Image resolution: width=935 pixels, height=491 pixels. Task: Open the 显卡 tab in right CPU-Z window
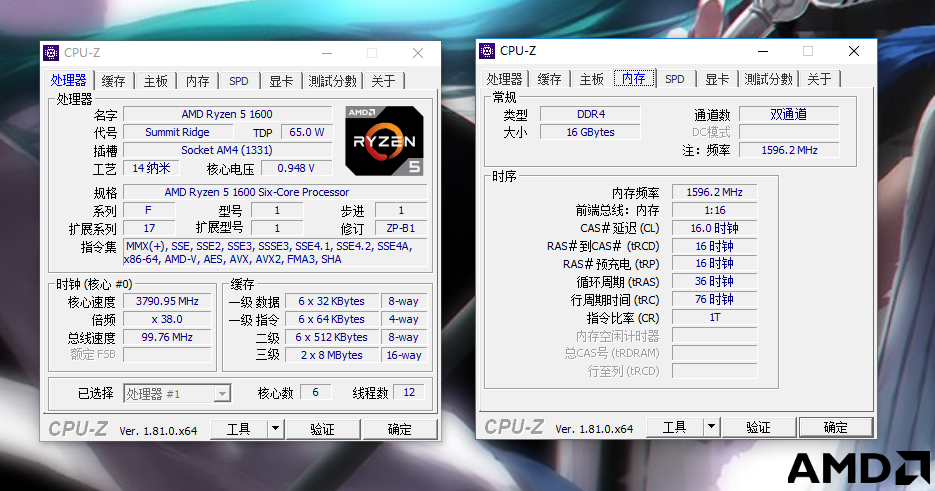pos(717,79)
